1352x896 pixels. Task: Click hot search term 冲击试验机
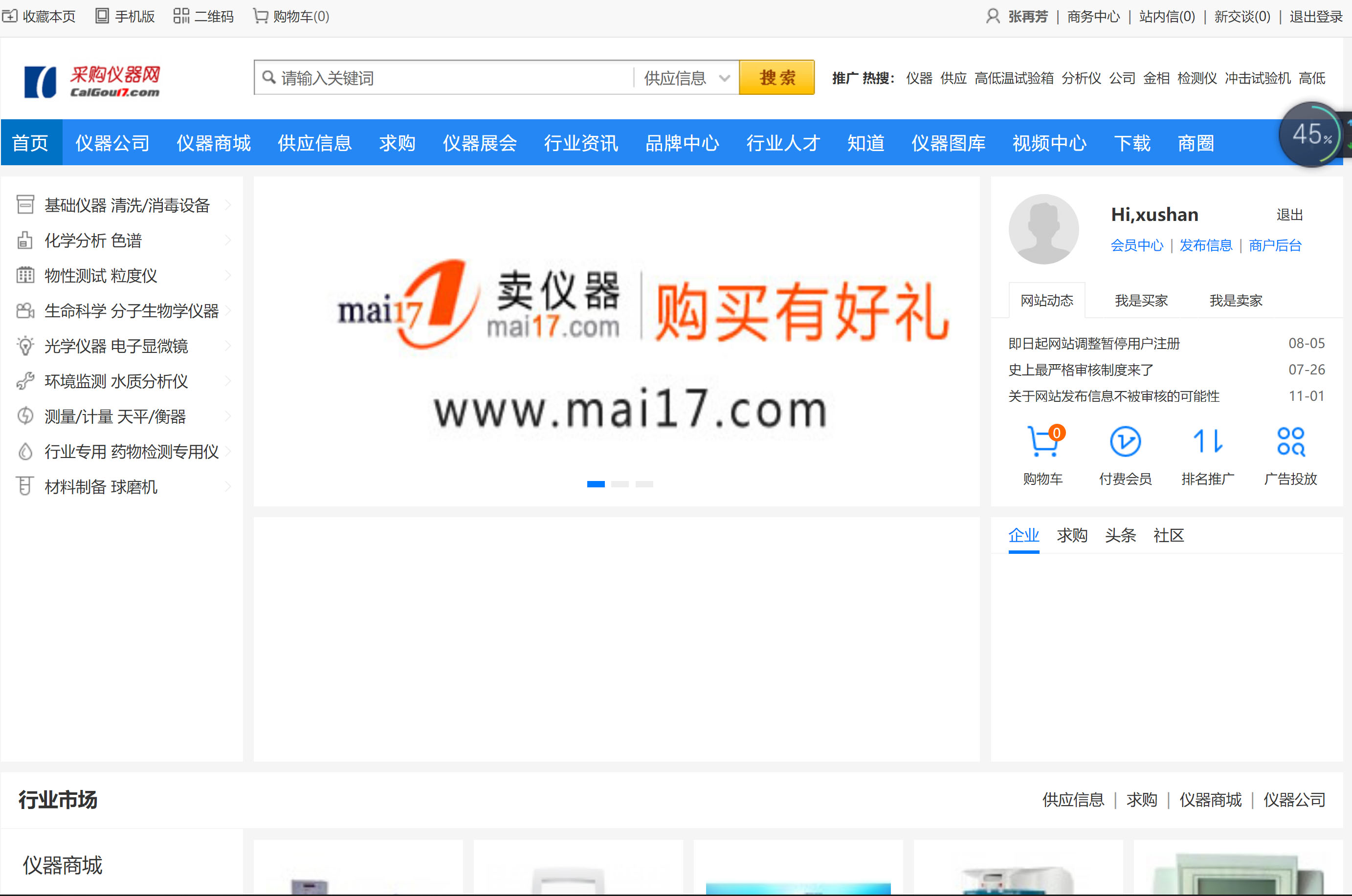[1258, 78]
